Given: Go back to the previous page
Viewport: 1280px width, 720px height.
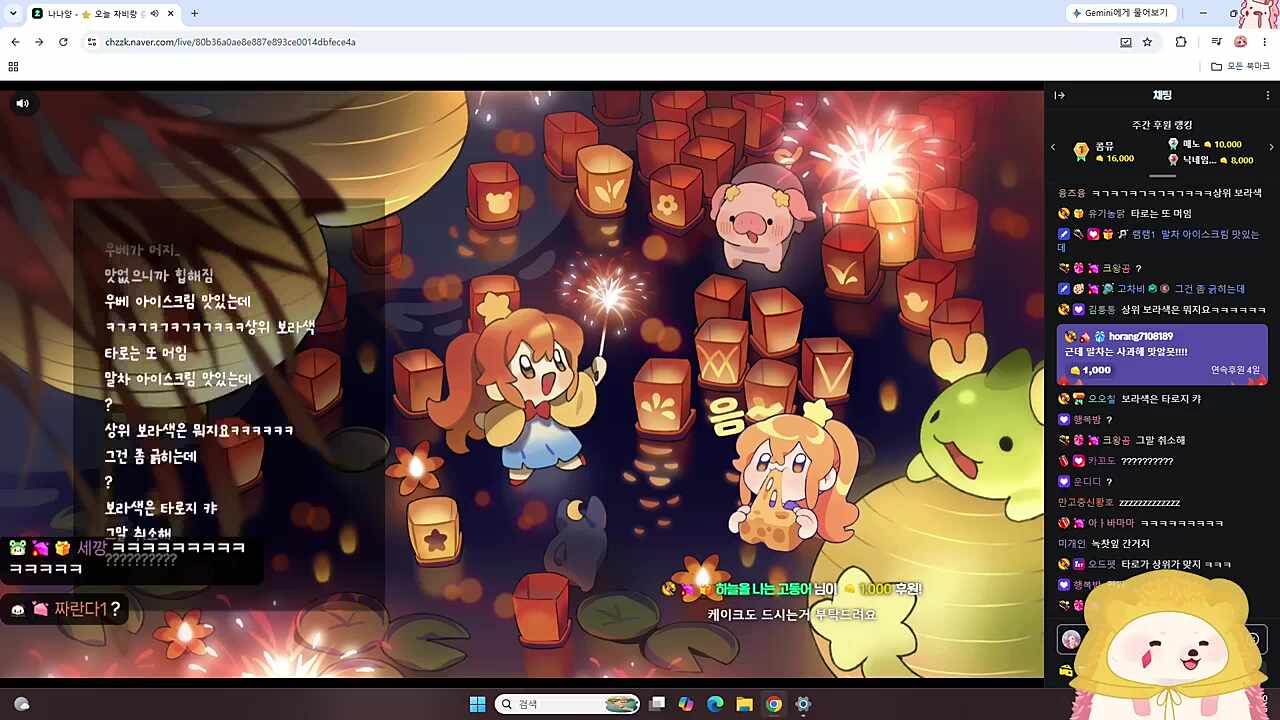Looking at the screenshot, I should click(15, 42).
